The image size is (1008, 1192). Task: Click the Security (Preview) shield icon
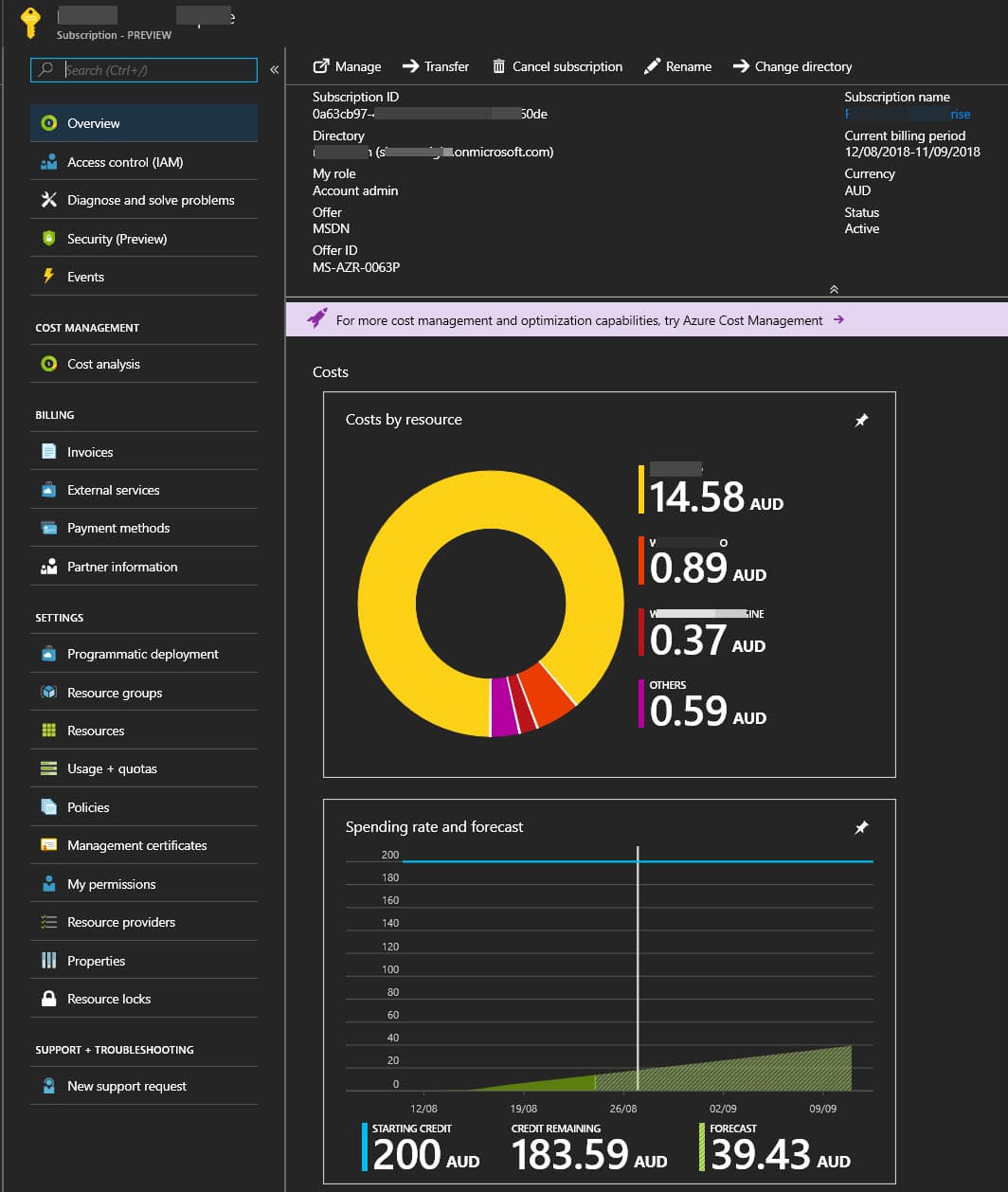49,239
